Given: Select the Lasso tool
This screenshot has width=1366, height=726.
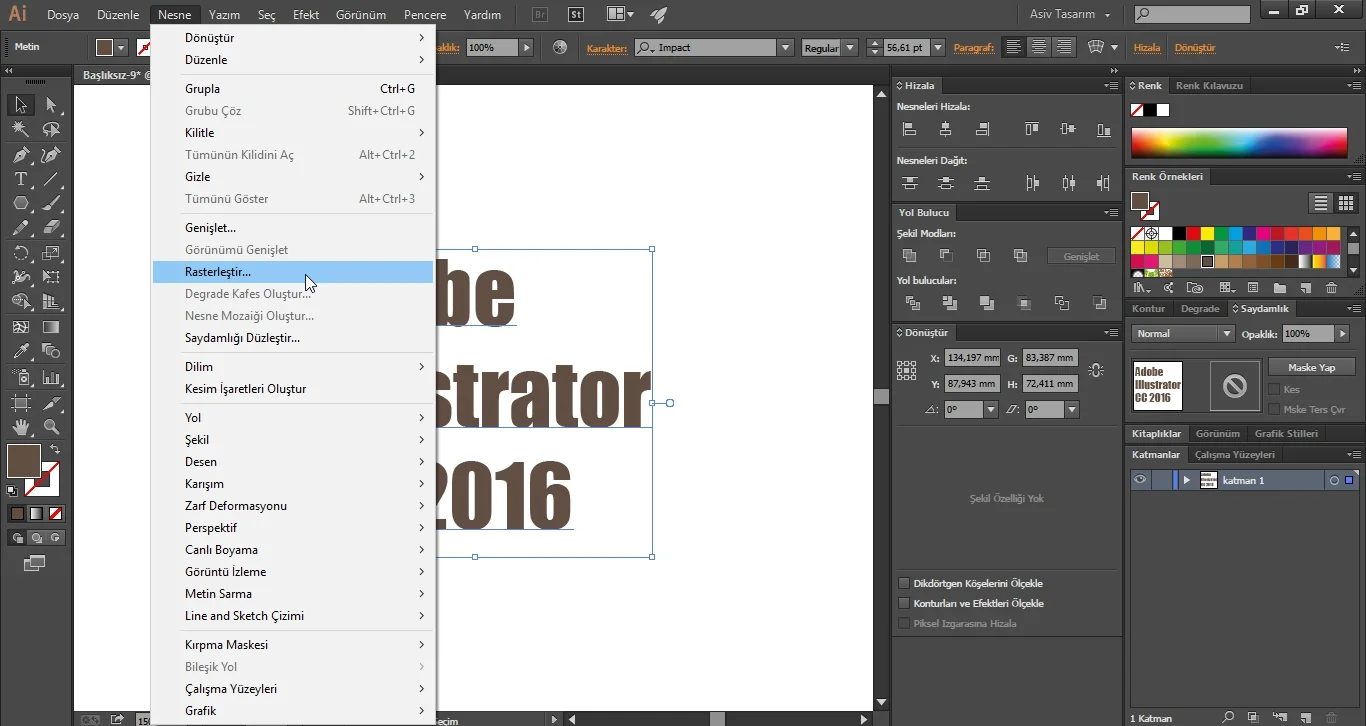Looking at the screenshot, I should tap(51, 130).
